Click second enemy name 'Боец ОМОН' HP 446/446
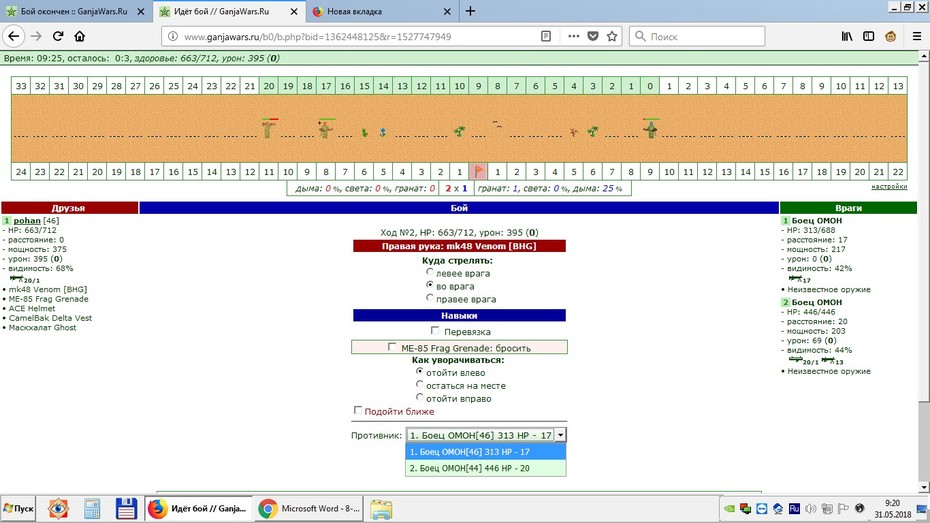Viewport: 930px width, 523px height. pos(816,302)
